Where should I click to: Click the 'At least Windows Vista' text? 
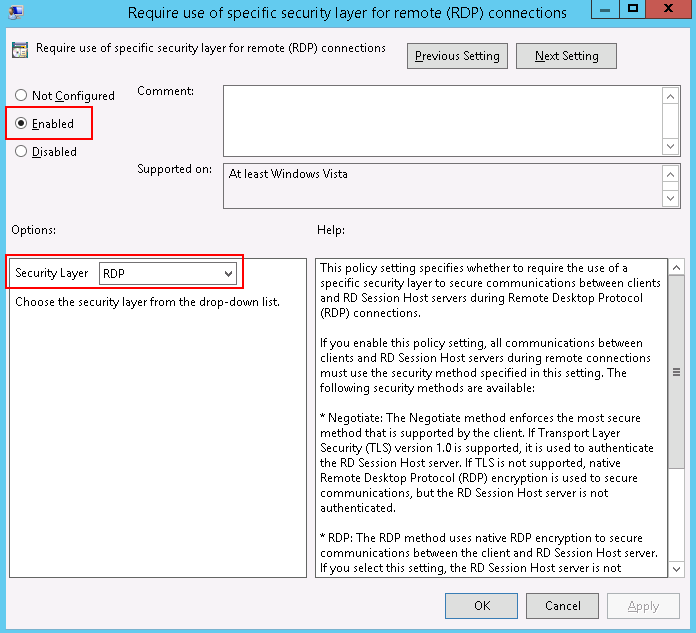tap(288, 174)
